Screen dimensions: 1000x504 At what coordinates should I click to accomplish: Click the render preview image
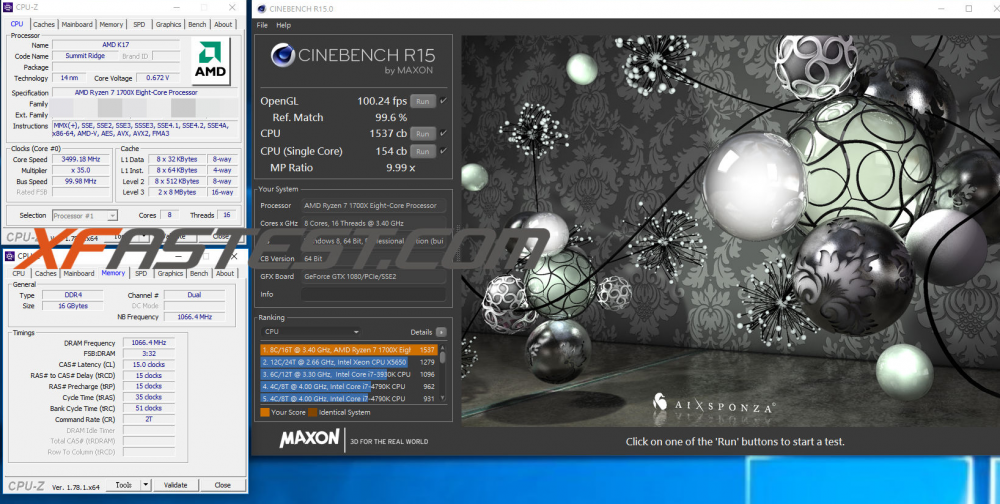click(731, 231)
